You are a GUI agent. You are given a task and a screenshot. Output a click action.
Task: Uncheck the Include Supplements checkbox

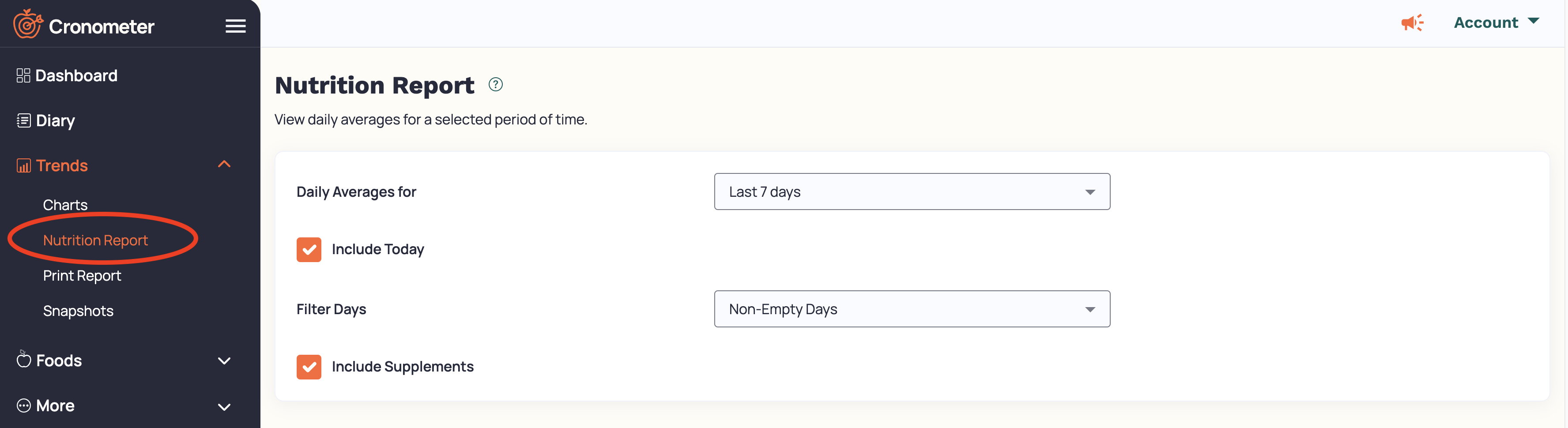(309, 367)
